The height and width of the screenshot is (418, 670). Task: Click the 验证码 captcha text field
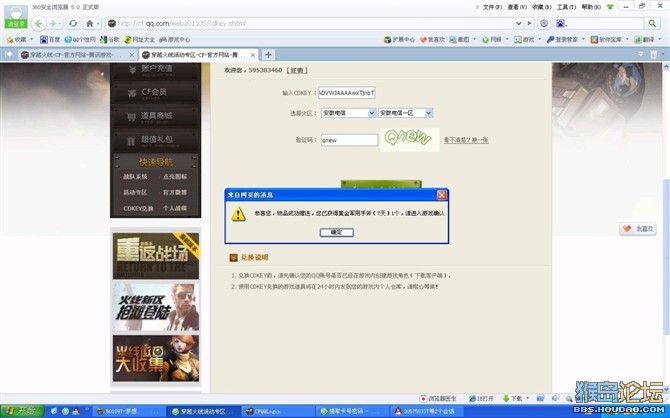(350, 140)
